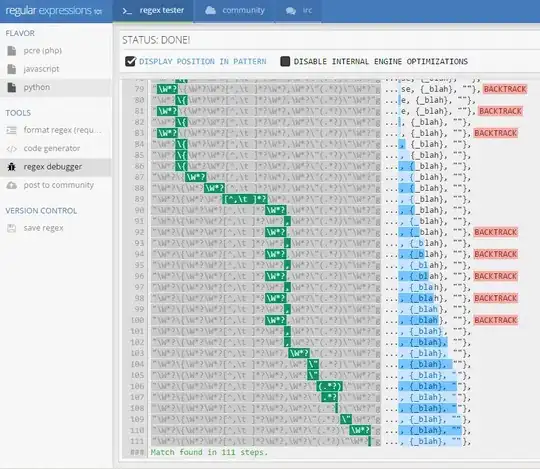
Task: Click the FLAVOR section heading
Action: [x=20, y=33]
